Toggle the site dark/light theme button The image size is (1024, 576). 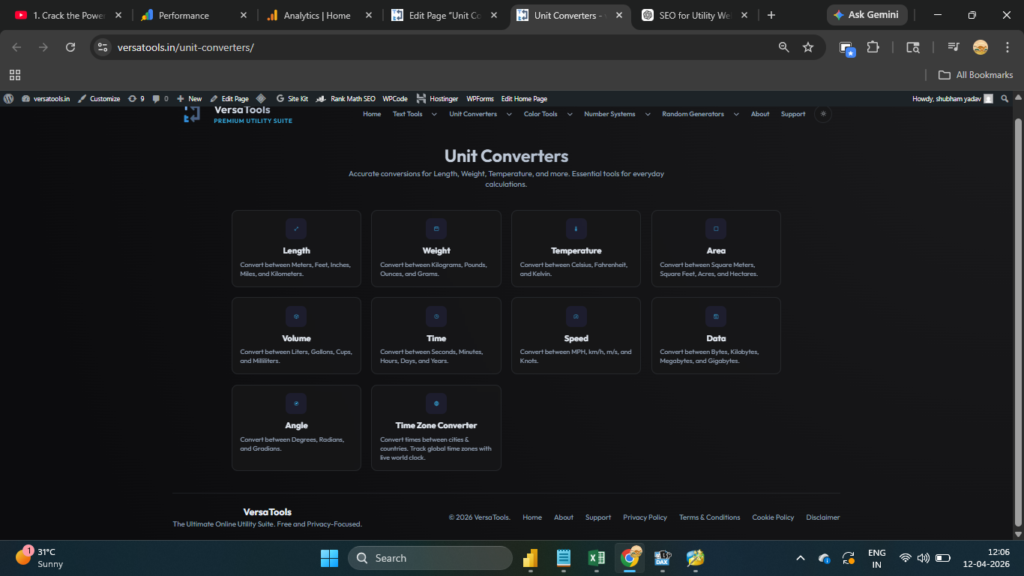(x=823, y=114)
